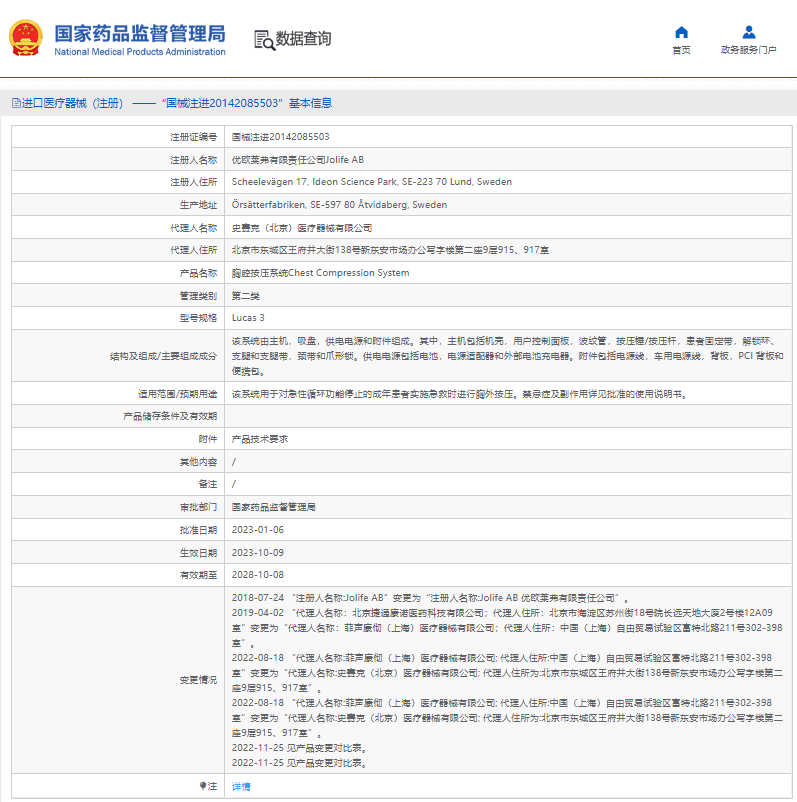Click 注册人名称 row label
Viewport: 797px width, 802px height.
click(x=193, y=160)
